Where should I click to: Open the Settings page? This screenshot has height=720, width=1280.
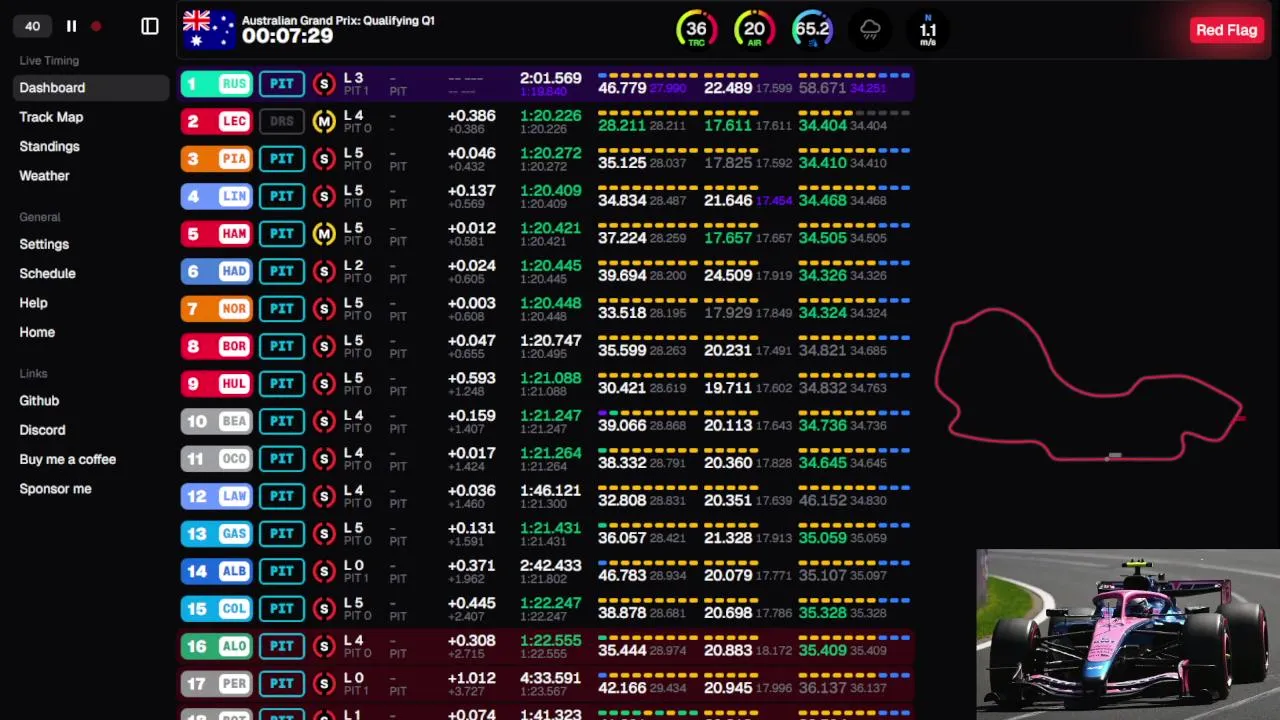[x=44, y=244]
